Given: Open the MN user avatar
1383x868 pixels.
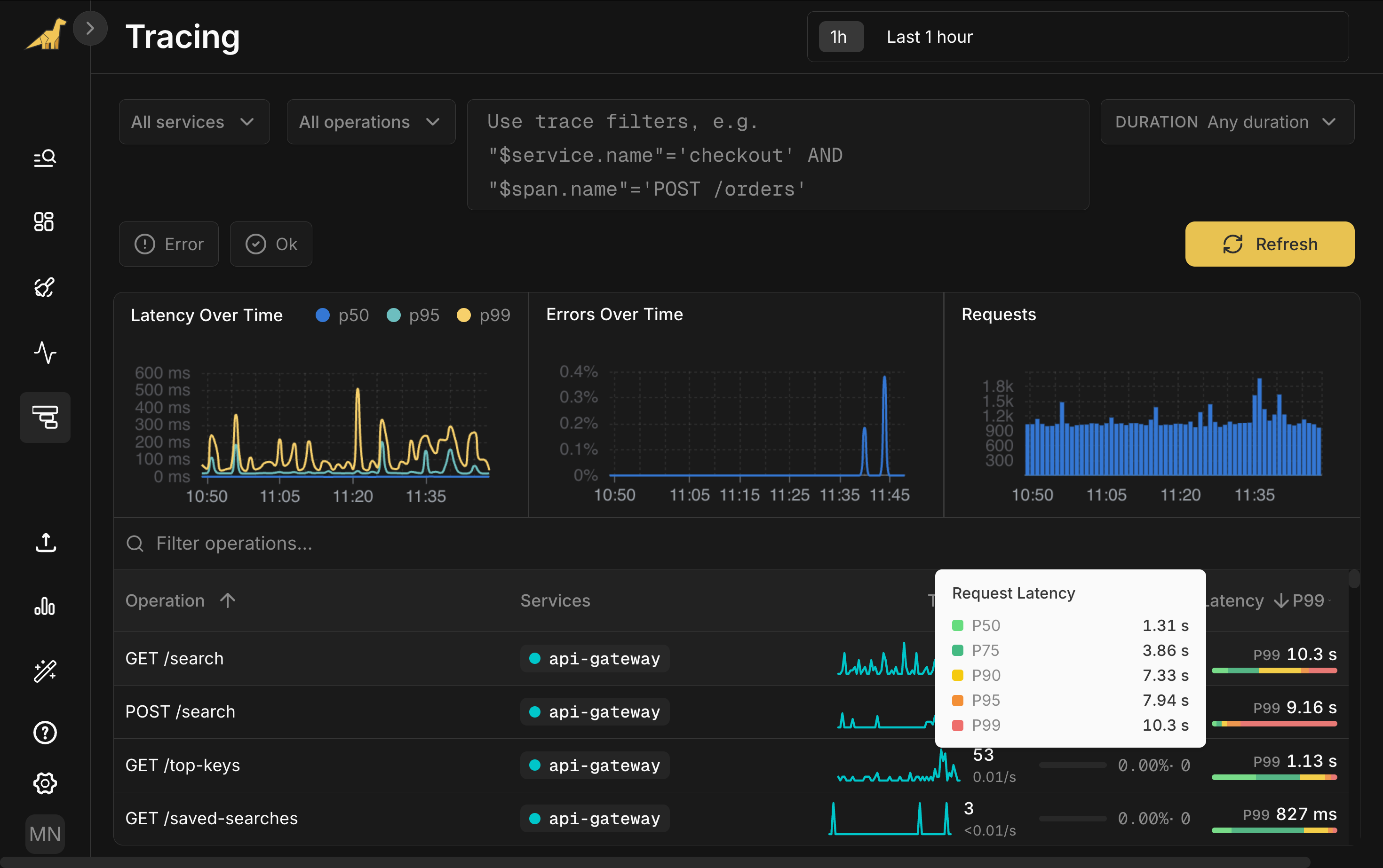Looking at the screenshot, I should pyautogui.click(x=45, y=834).
